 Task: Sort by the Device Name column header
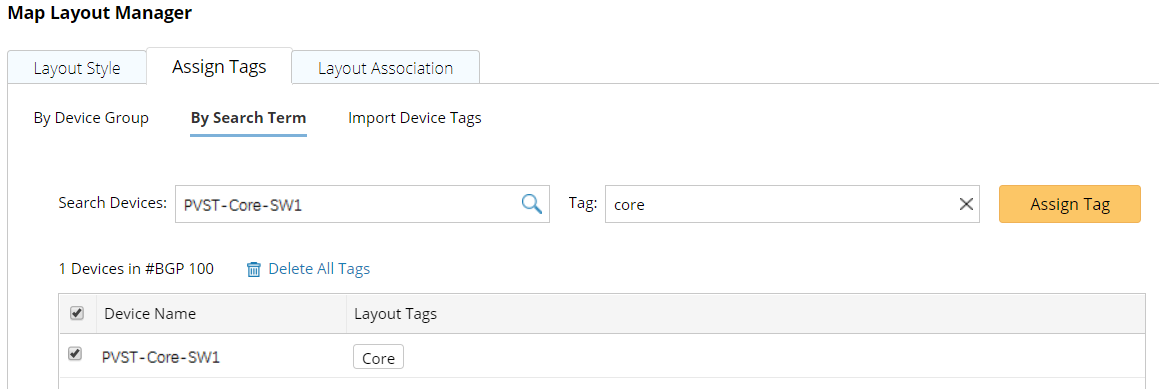click(x=150, y=314)
